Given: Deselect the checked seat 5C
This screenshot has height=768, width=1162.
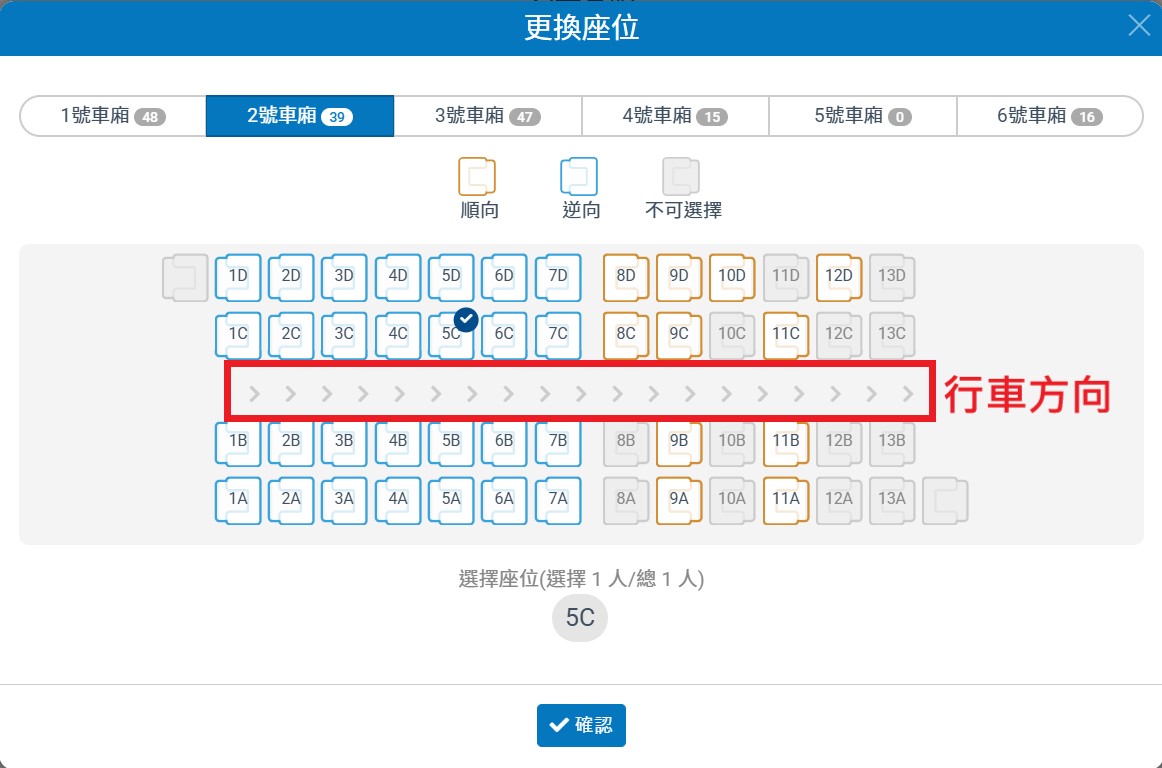Looking at the screenshot, I should [x=451, y=335].
